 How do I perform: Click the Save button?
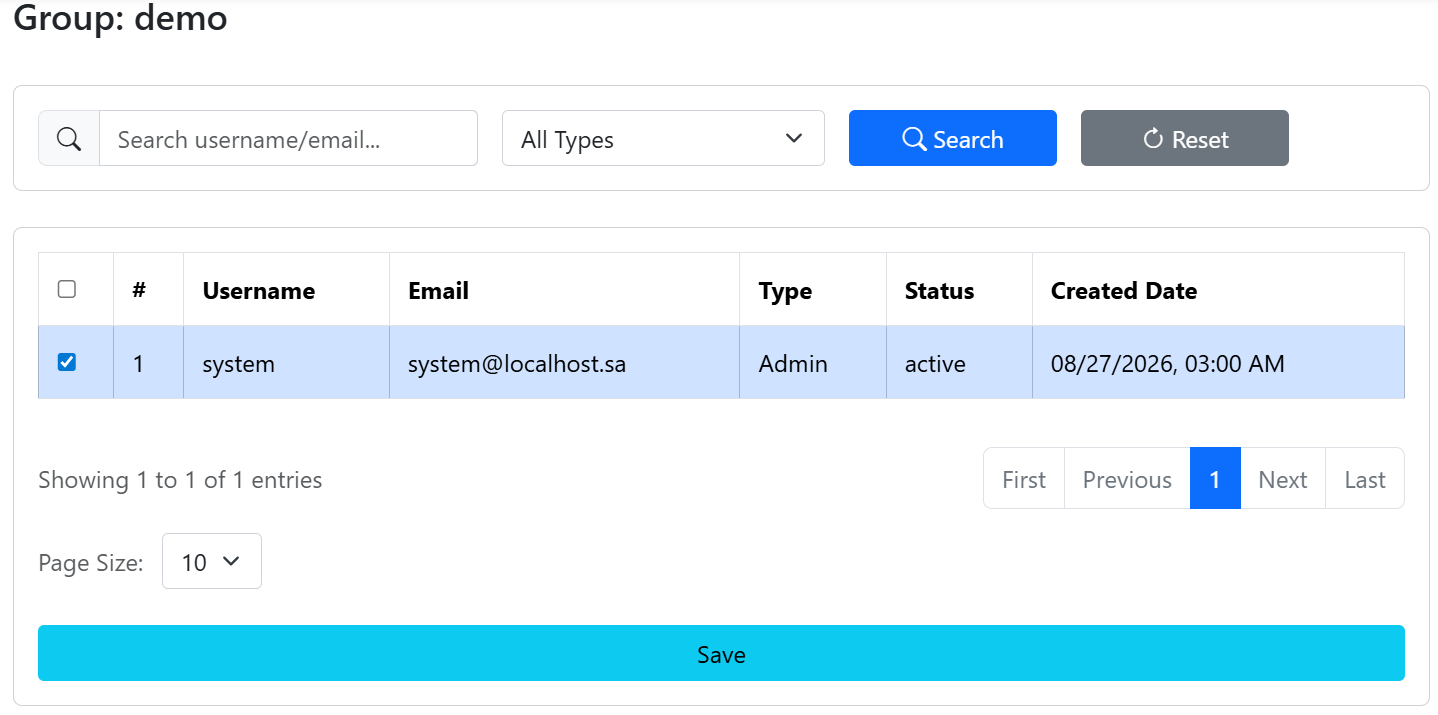click(x=721, y=654)
